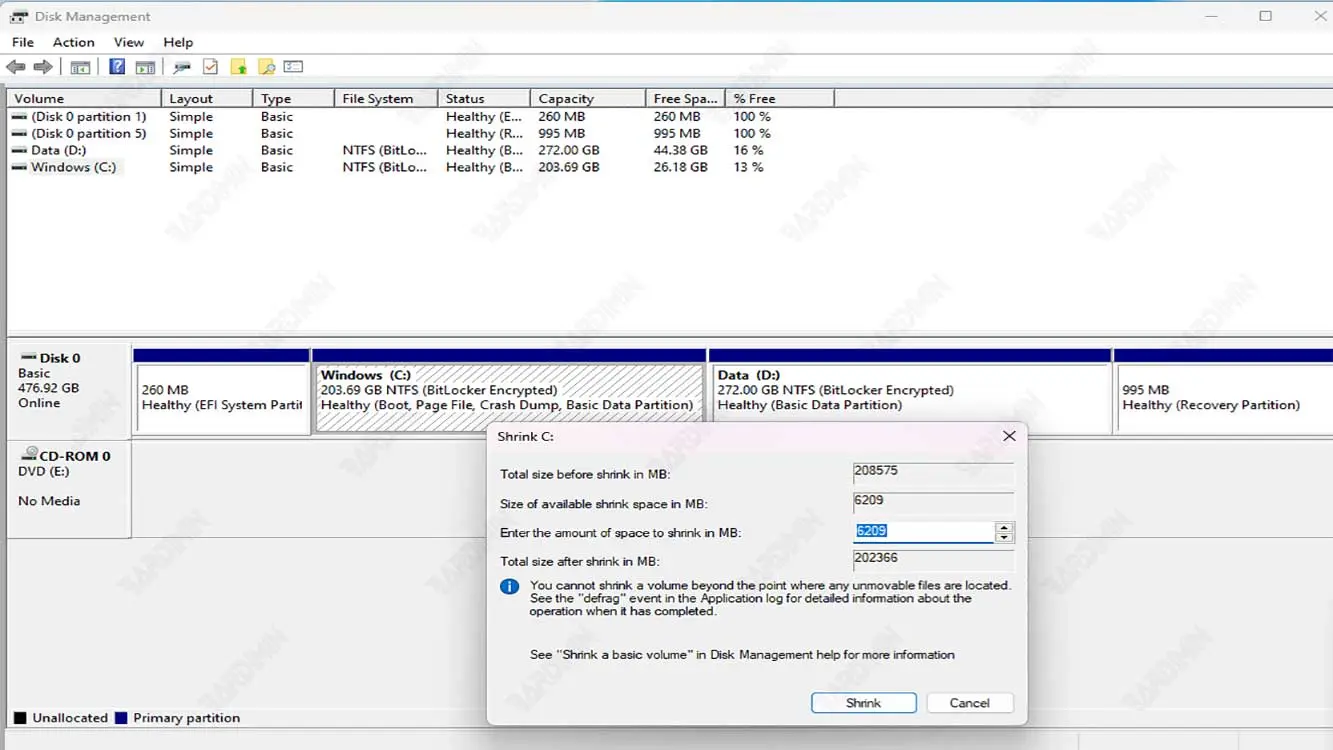The image size is (1333, 750).
Task: Open the Action menu
Action: 73,42
